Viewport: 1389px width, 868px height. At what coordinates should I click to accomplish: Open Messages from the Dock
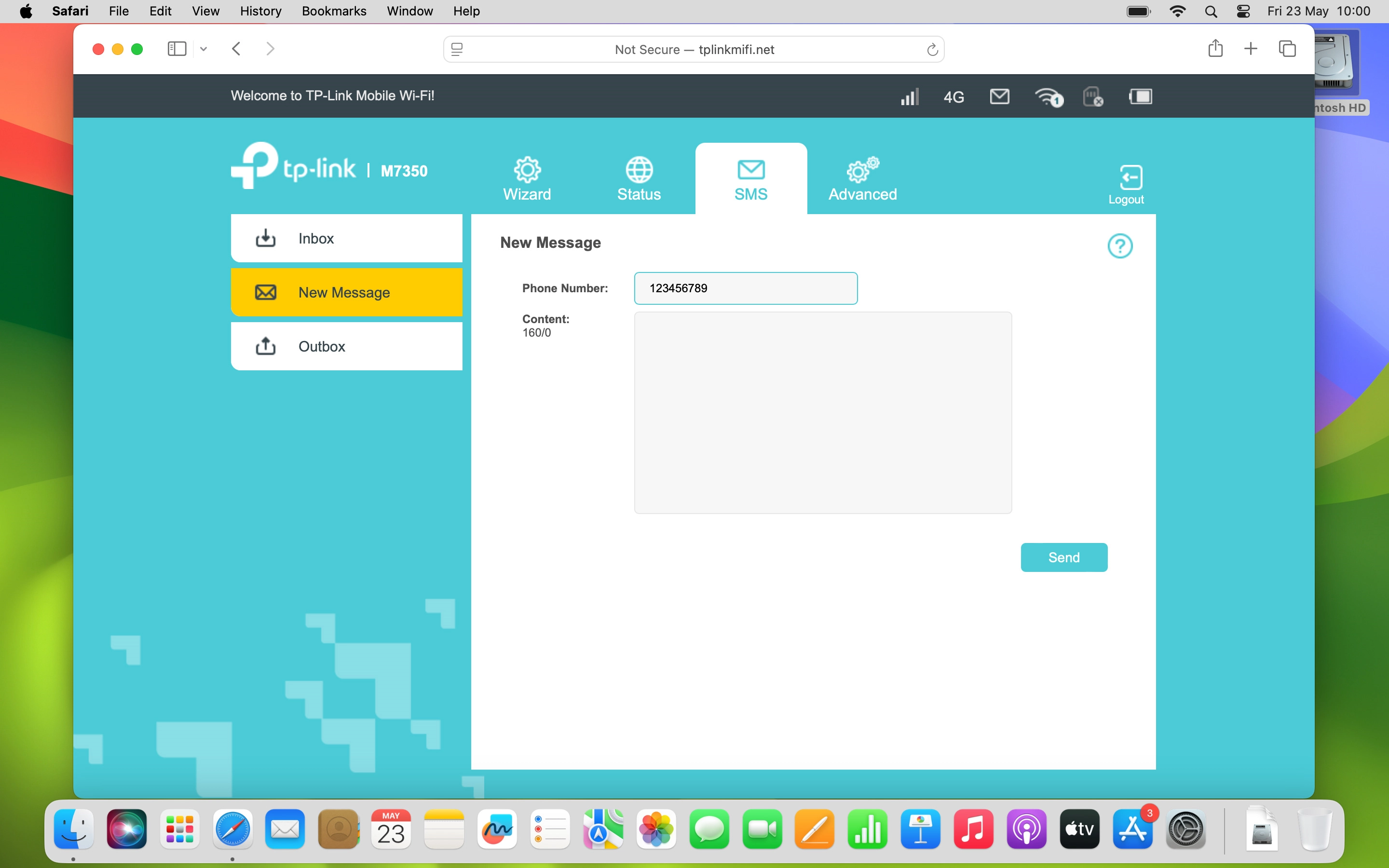click(x=709, y=829)
